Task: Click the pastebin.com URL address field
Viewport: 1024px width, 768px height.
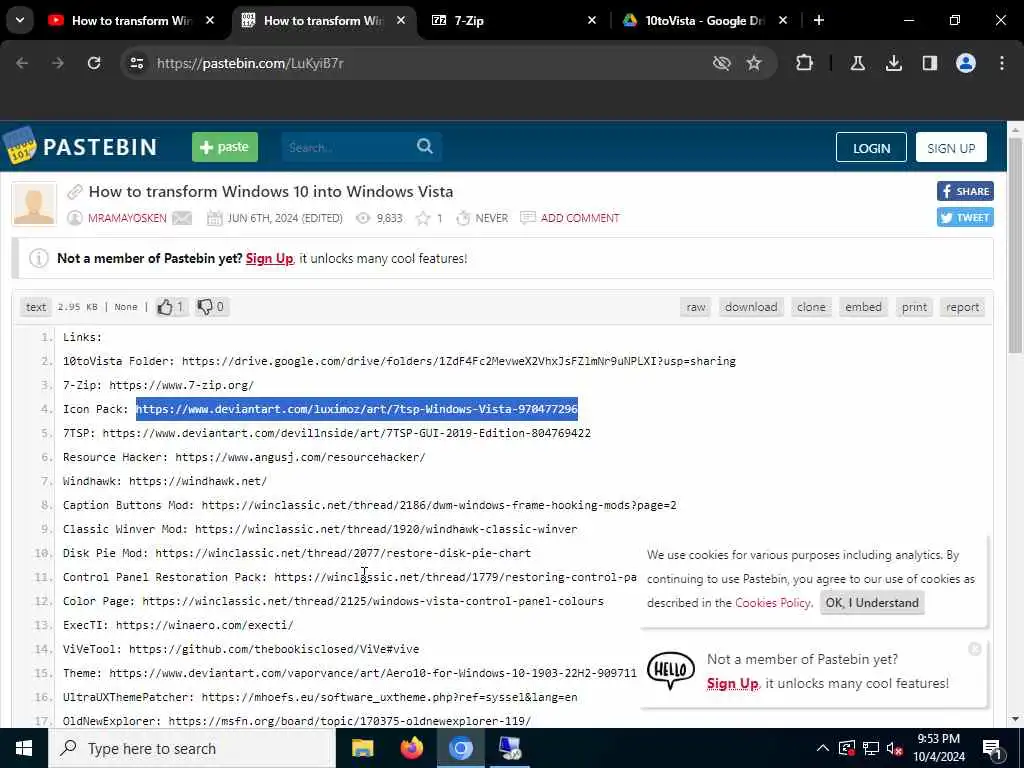Action: pyautogui.click(x=418, y=63)
